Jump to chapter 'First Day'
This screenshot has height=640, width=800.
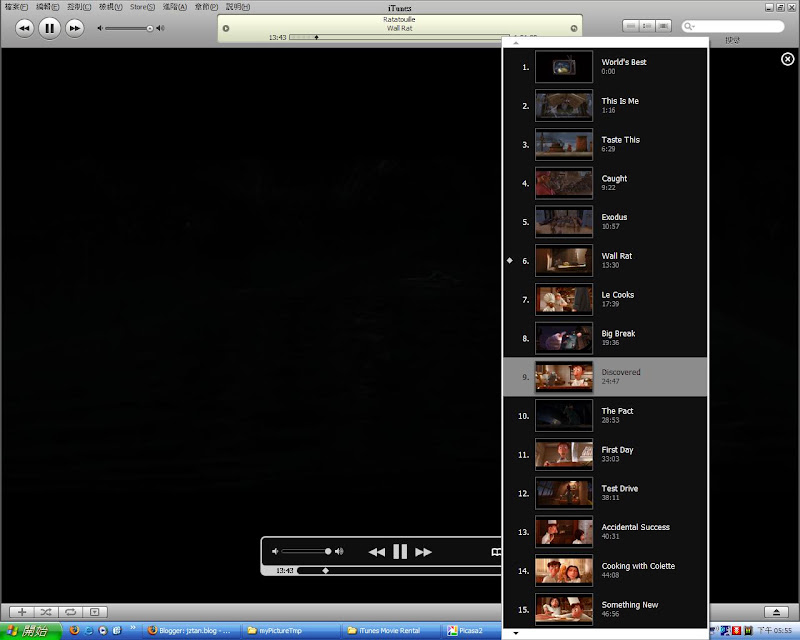605,455
